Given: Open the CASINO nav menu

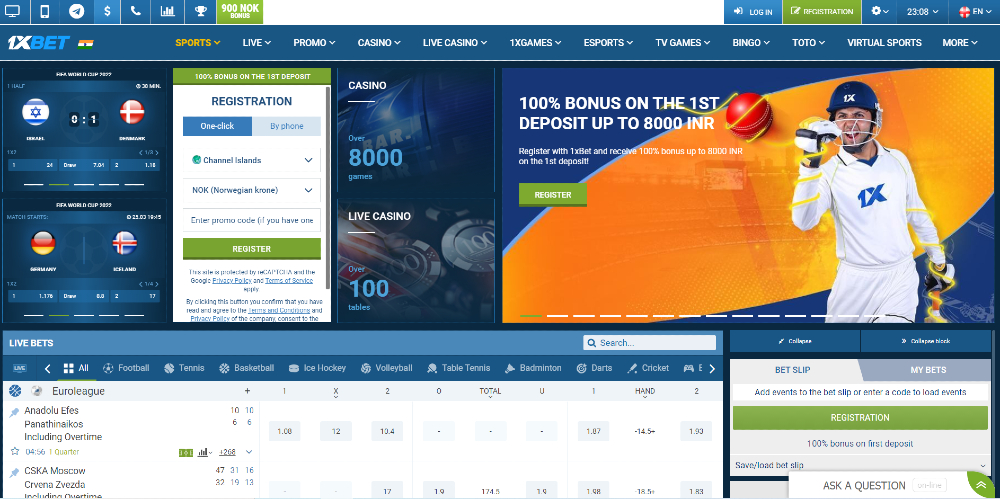Looking at the screenshot, I should click(x=379, y=43).
